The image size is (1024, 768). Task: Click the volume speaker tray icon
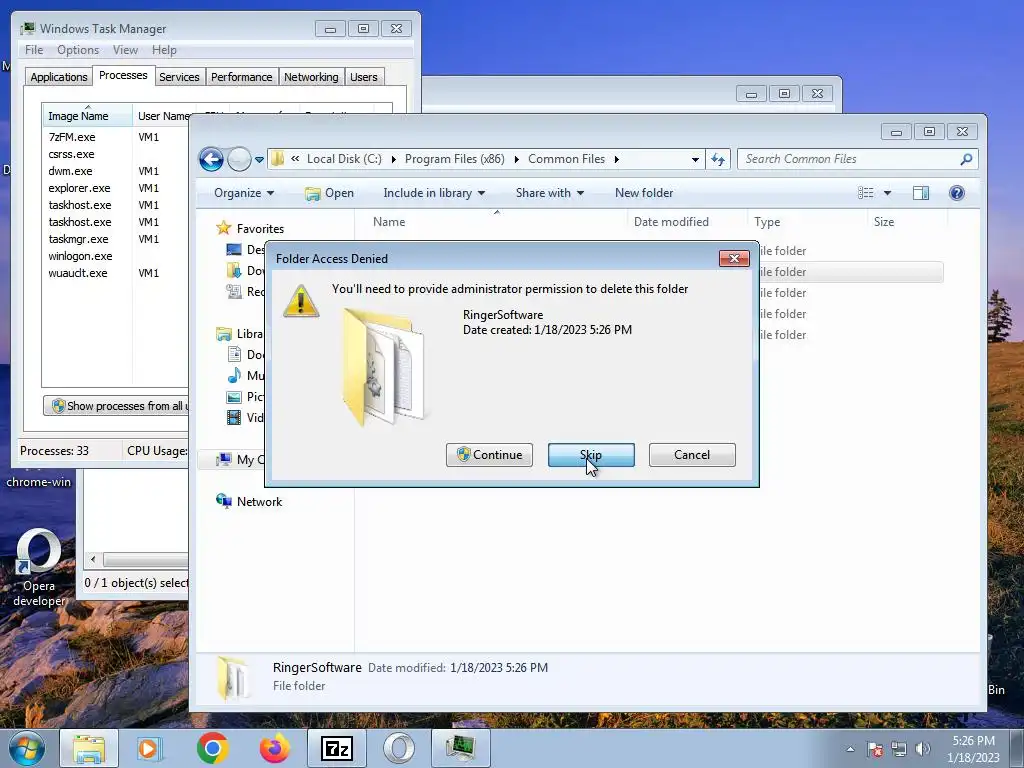coord(923,749)
